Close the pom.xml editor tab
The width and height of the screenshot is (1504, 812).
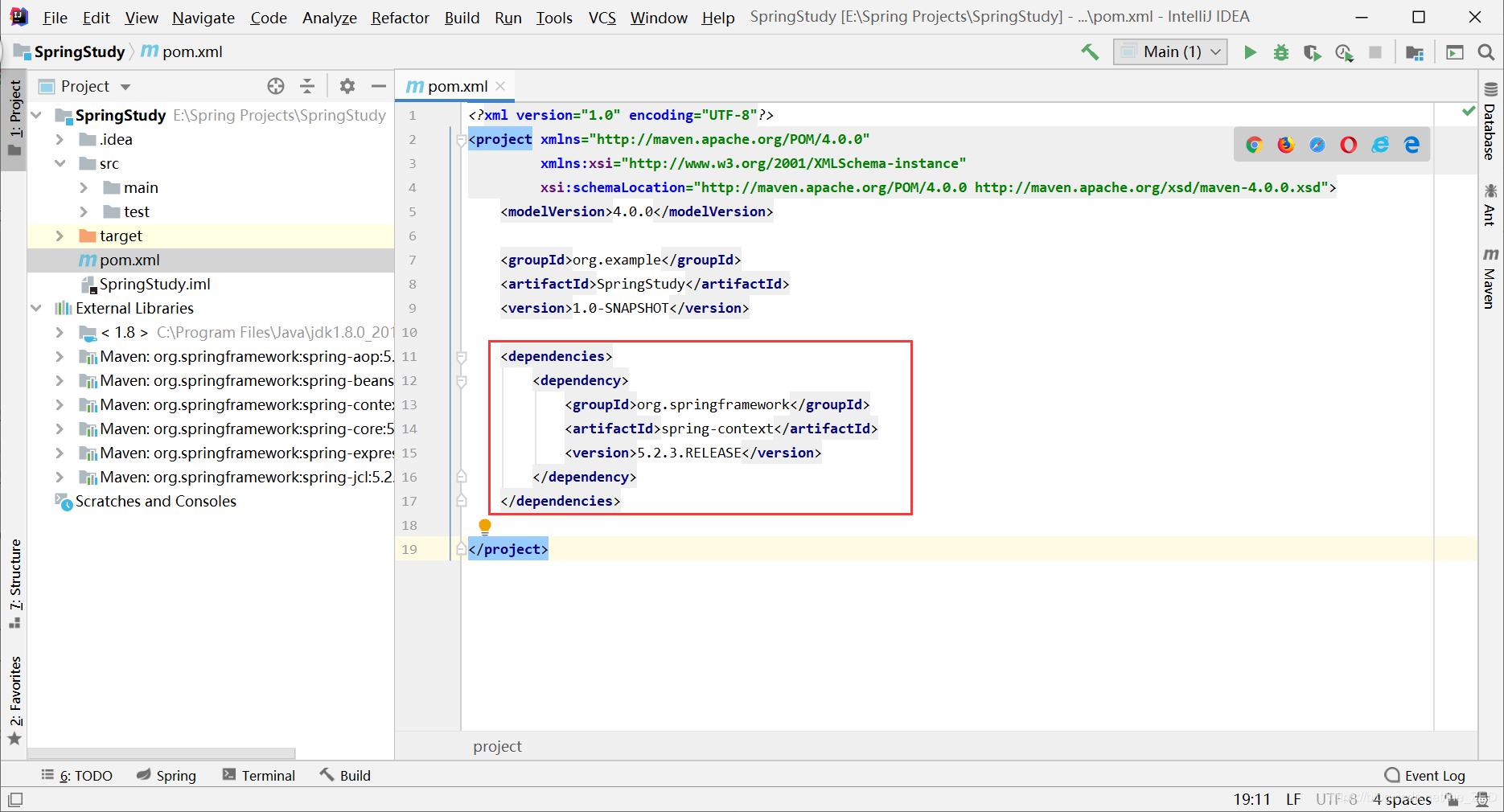[x=500, y=86]
